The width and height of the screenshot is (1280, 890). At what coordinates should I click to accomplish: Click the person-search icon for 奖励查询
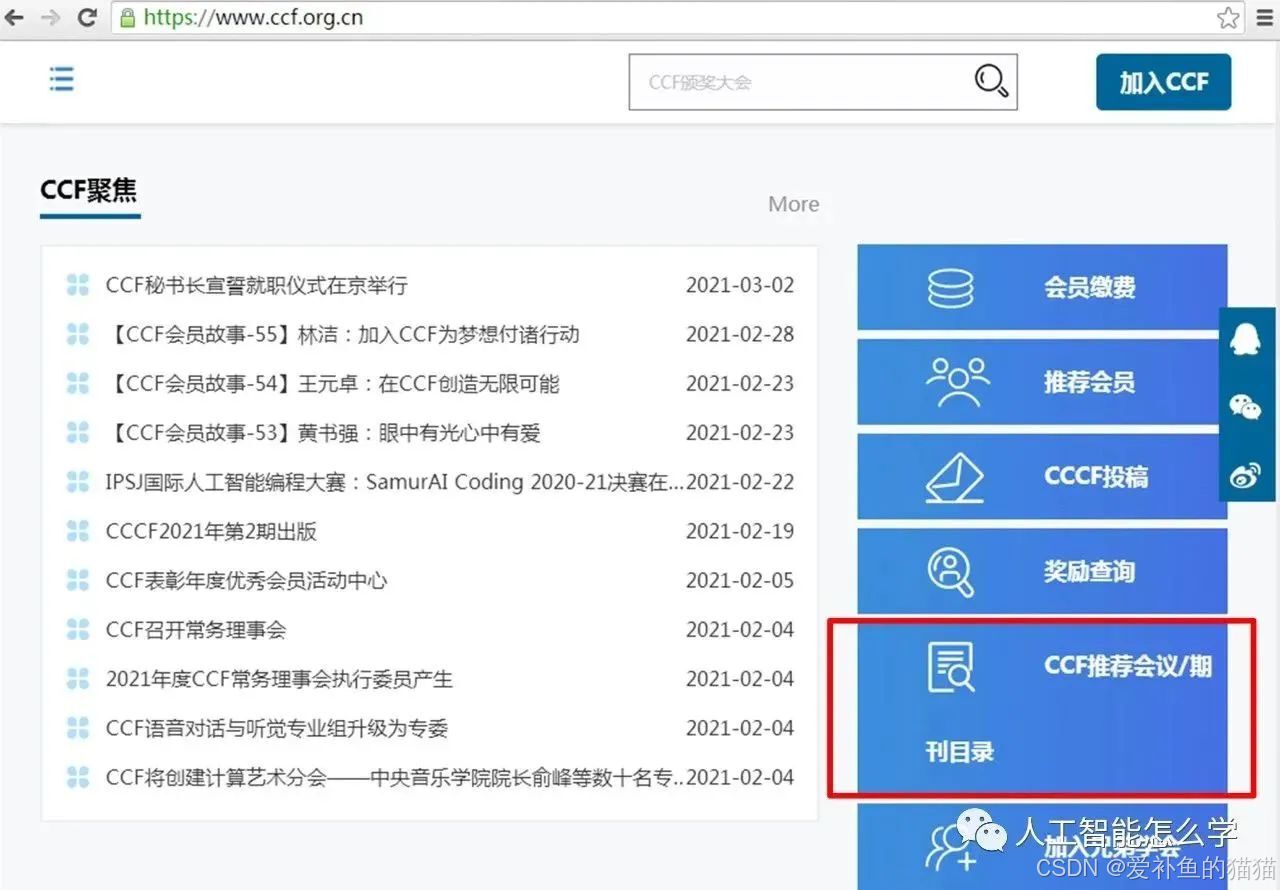pyautogui.click(x=951, y=572)
